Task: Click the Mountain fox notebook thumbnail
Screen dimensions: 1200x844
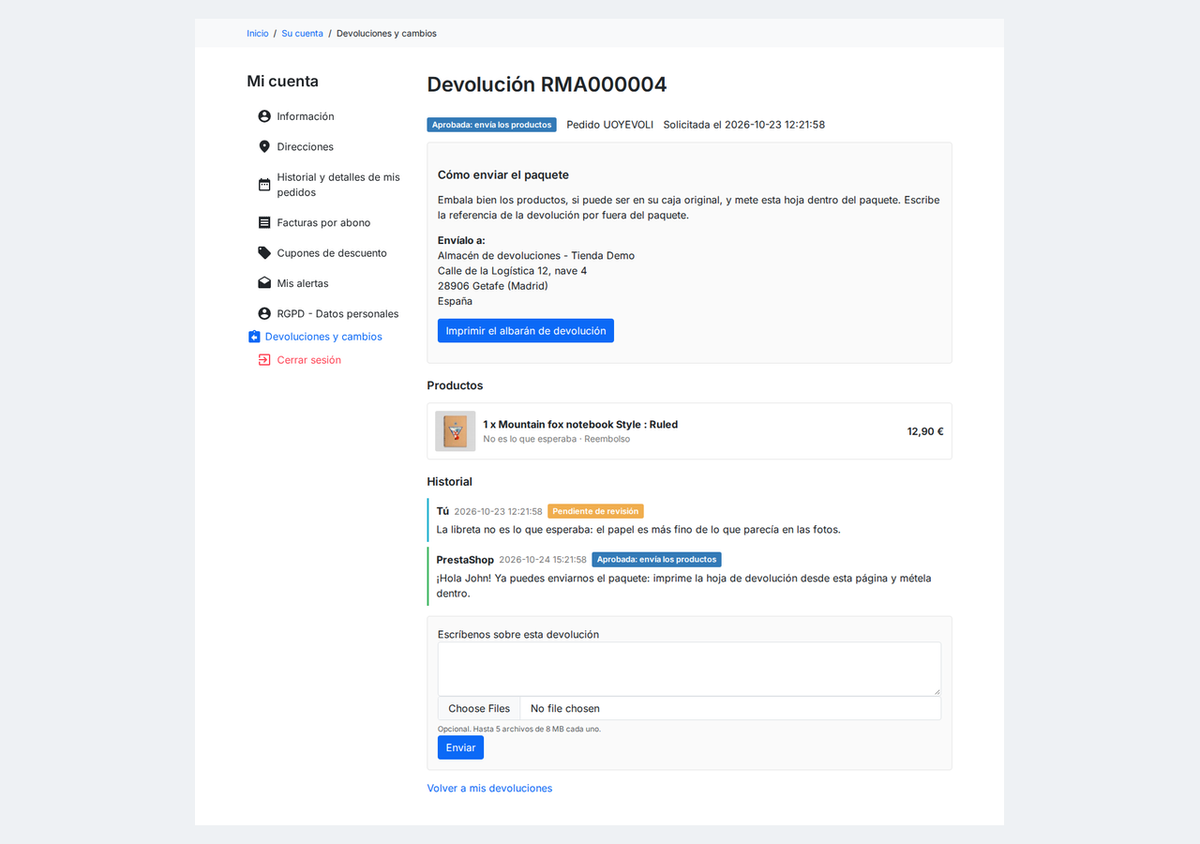Action: [x=456, y=431]
